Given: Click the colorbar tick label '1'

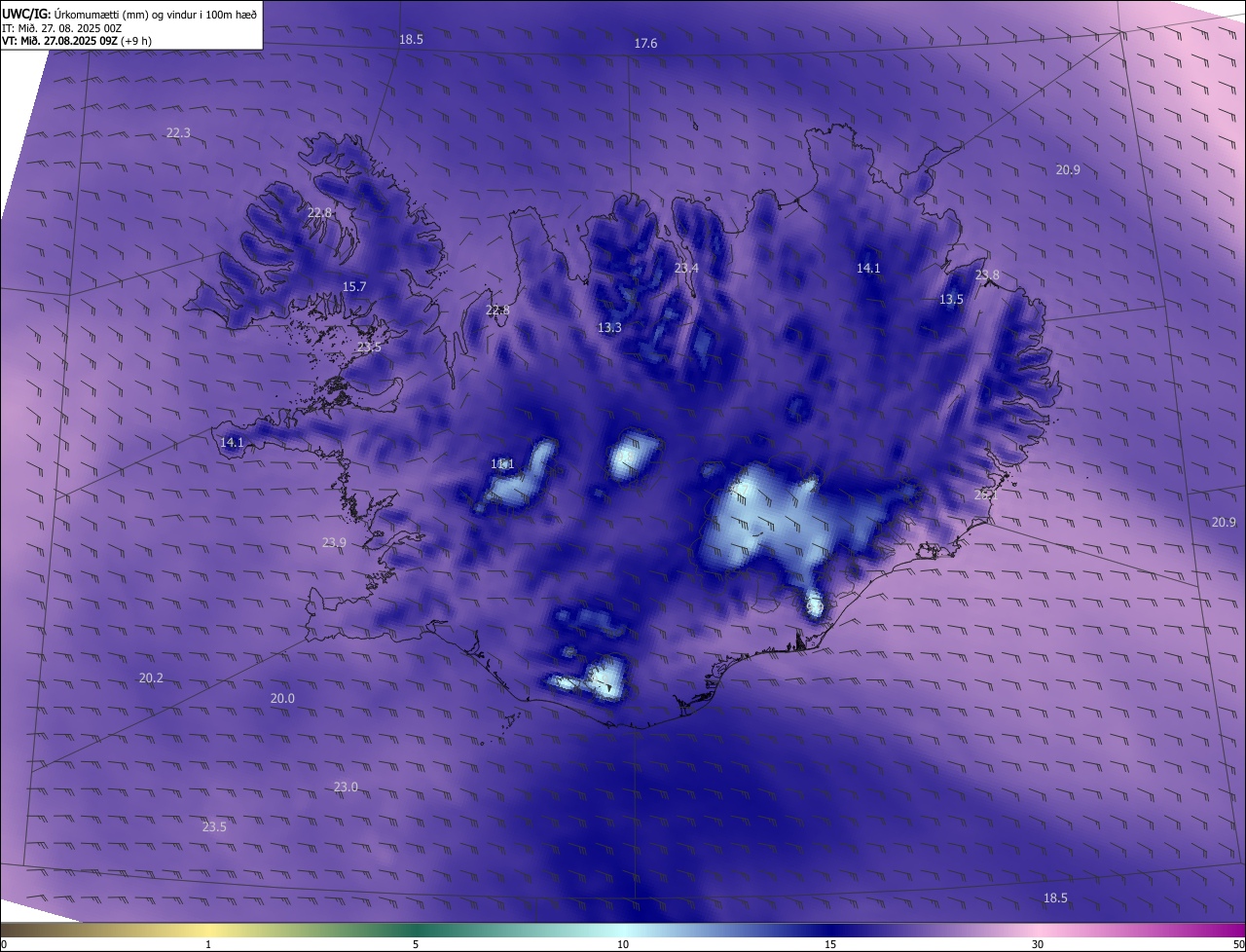Looking at the screenshot, I should [208, 945].
